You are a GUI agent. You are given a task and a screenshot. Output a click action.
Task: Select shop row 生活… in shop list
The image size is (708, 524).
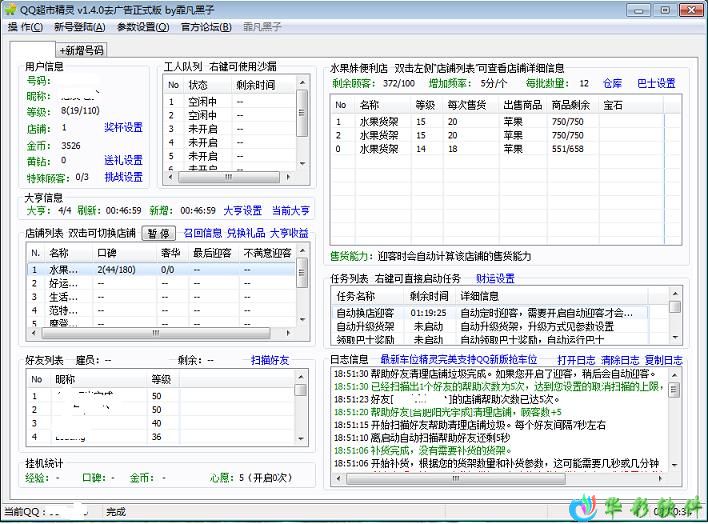pos(162,297)
